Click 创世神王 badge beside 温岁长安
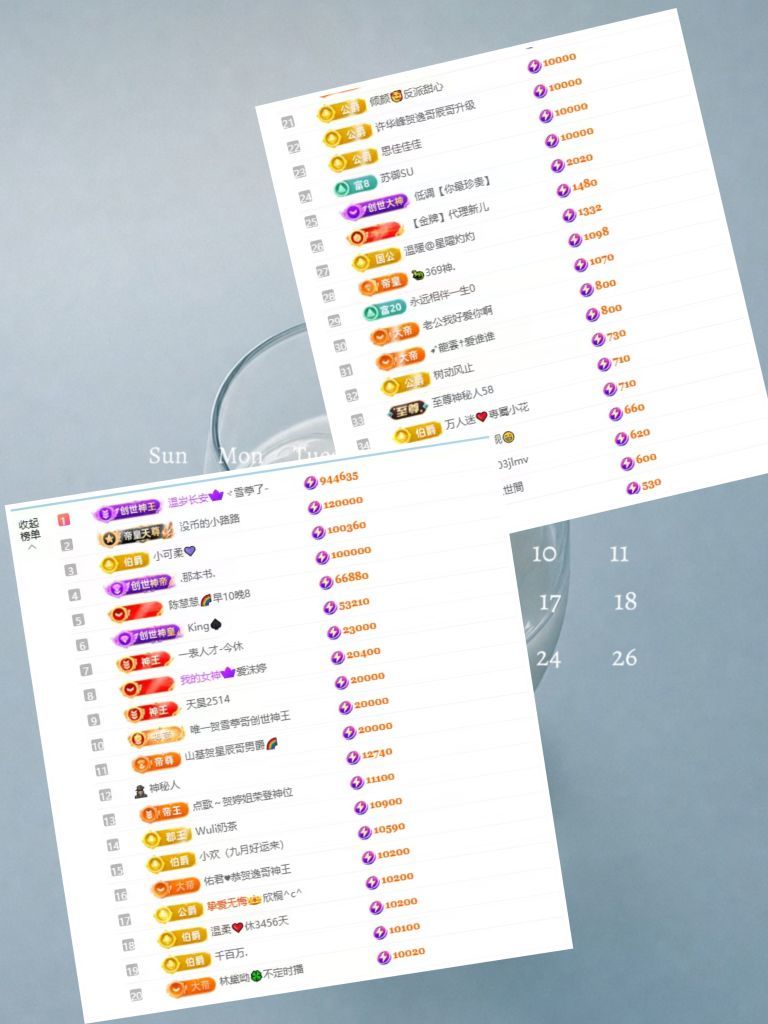This screenshot has width=768, height=1024. click(x=128, y=509)
